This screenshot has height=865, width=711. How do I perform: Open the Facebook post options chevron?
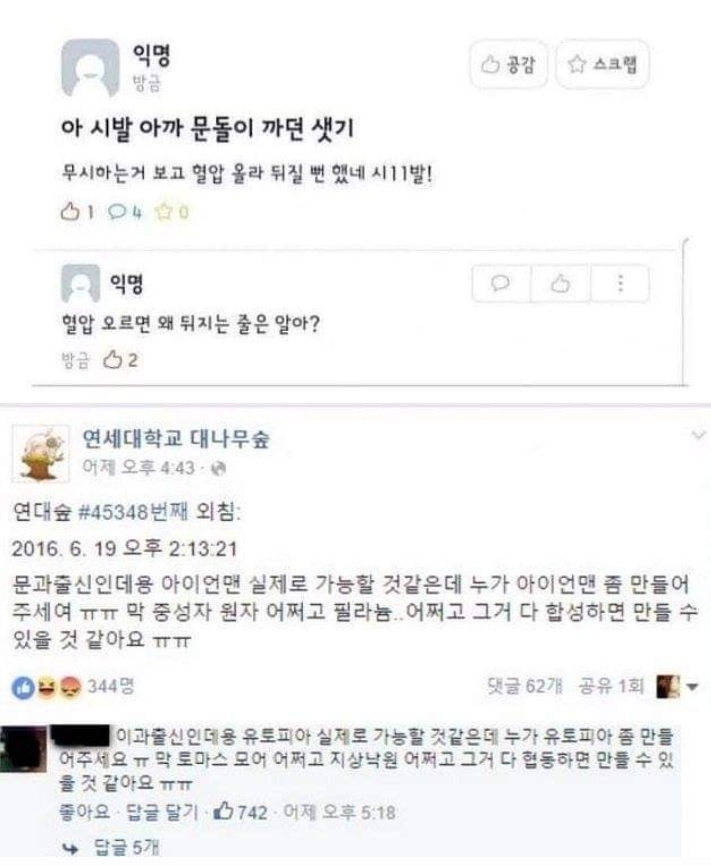[699, 436]
